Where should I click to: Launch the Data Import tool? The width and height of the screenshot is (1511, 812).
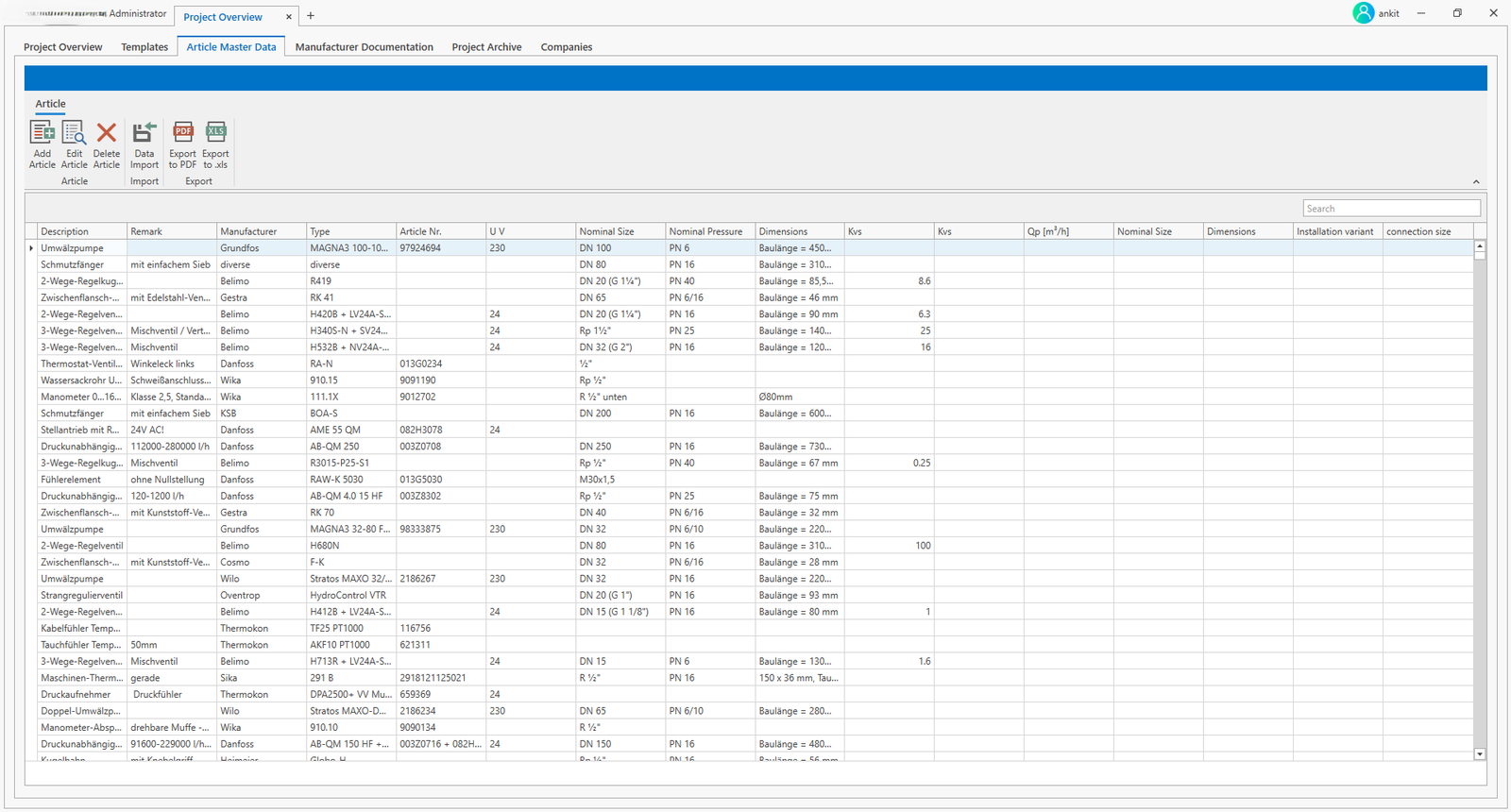click(x=144, y=134)
